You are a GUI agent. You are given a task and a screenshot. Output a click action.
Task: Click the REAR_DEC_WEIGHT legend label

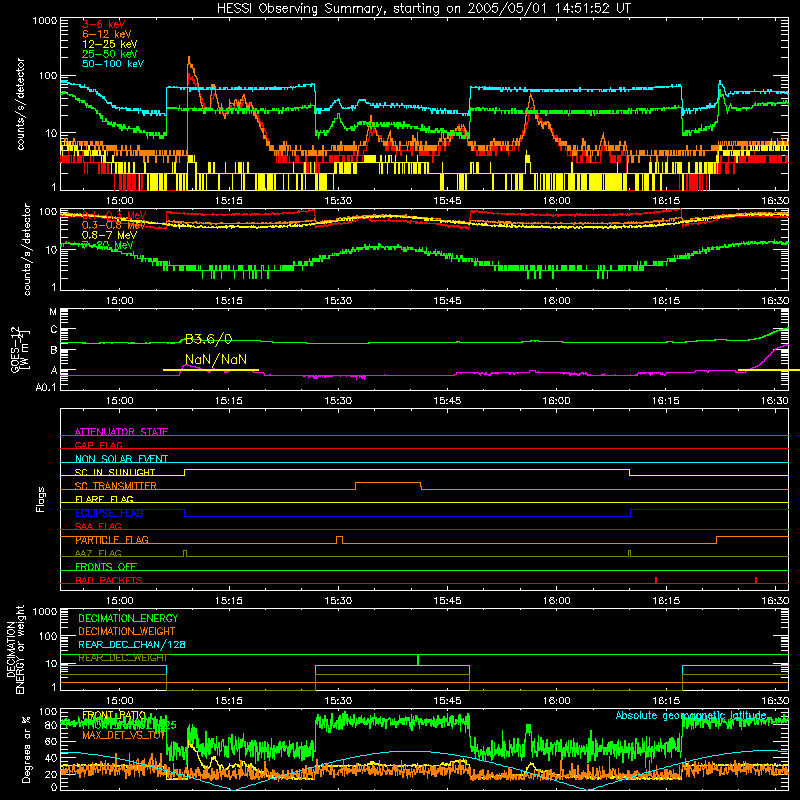coord(123,658)
